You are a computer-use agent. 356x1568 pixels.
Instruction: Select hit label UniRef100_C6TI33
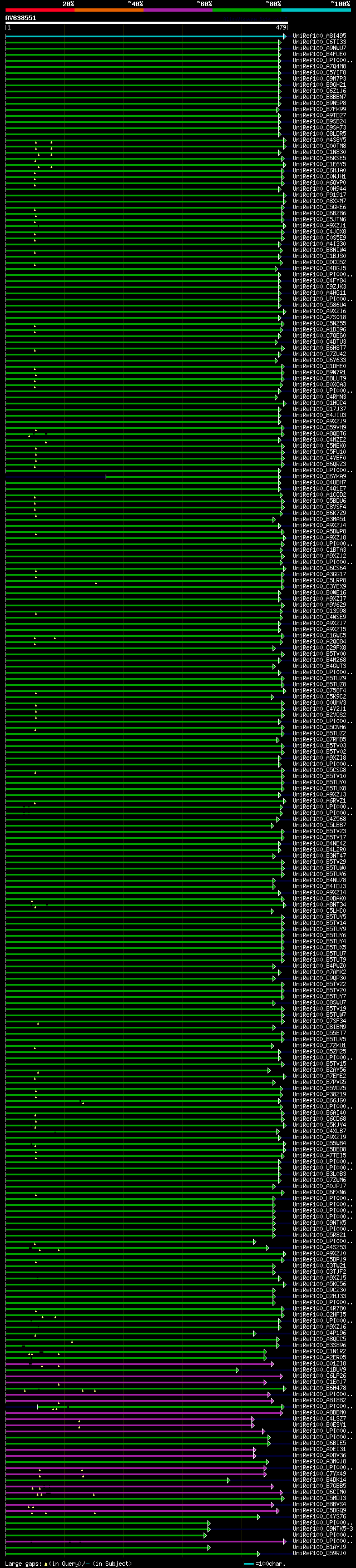point(319,42)
